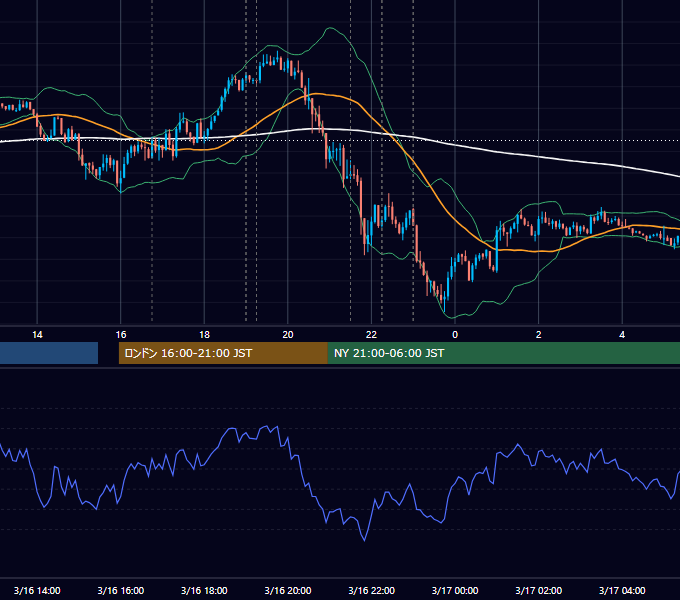Click the 3/16 22:00 date label

click(372, 590)
